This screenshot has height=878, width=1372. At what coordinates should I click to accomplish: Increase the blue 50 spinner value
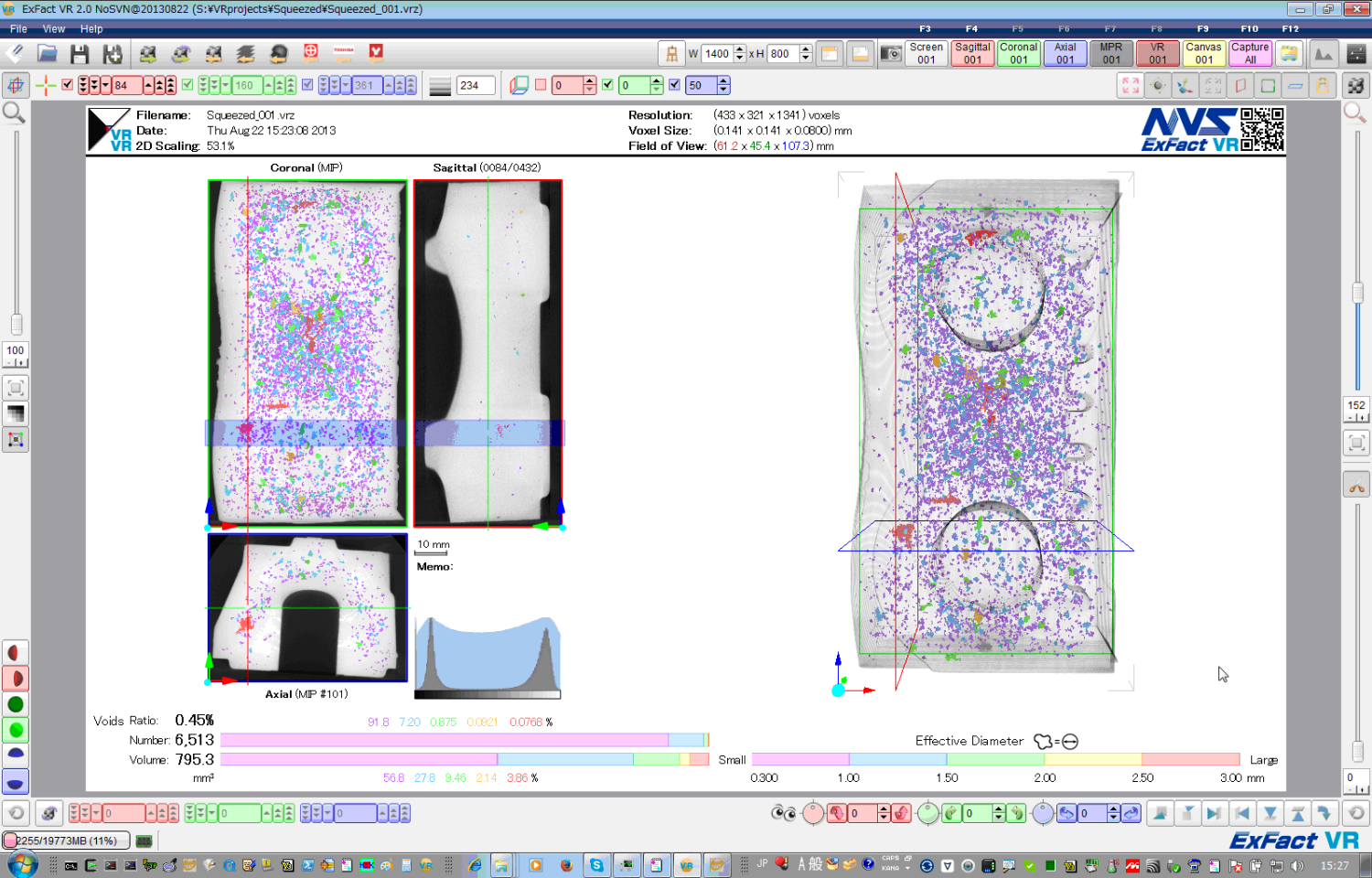(x=724, y=80)
